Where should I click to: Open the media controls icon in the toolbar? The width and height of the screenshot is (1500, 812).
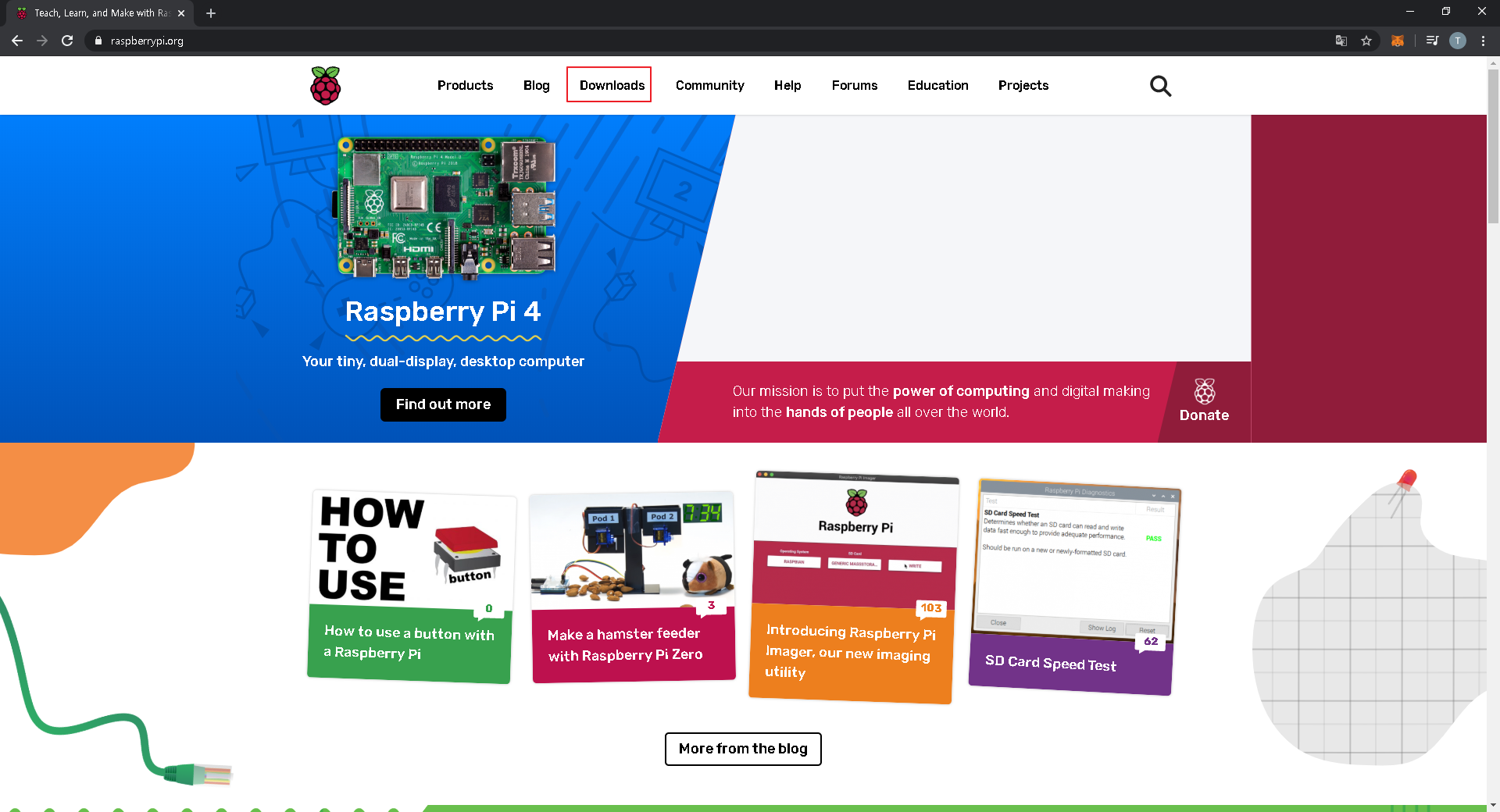tap(1432, 41)
